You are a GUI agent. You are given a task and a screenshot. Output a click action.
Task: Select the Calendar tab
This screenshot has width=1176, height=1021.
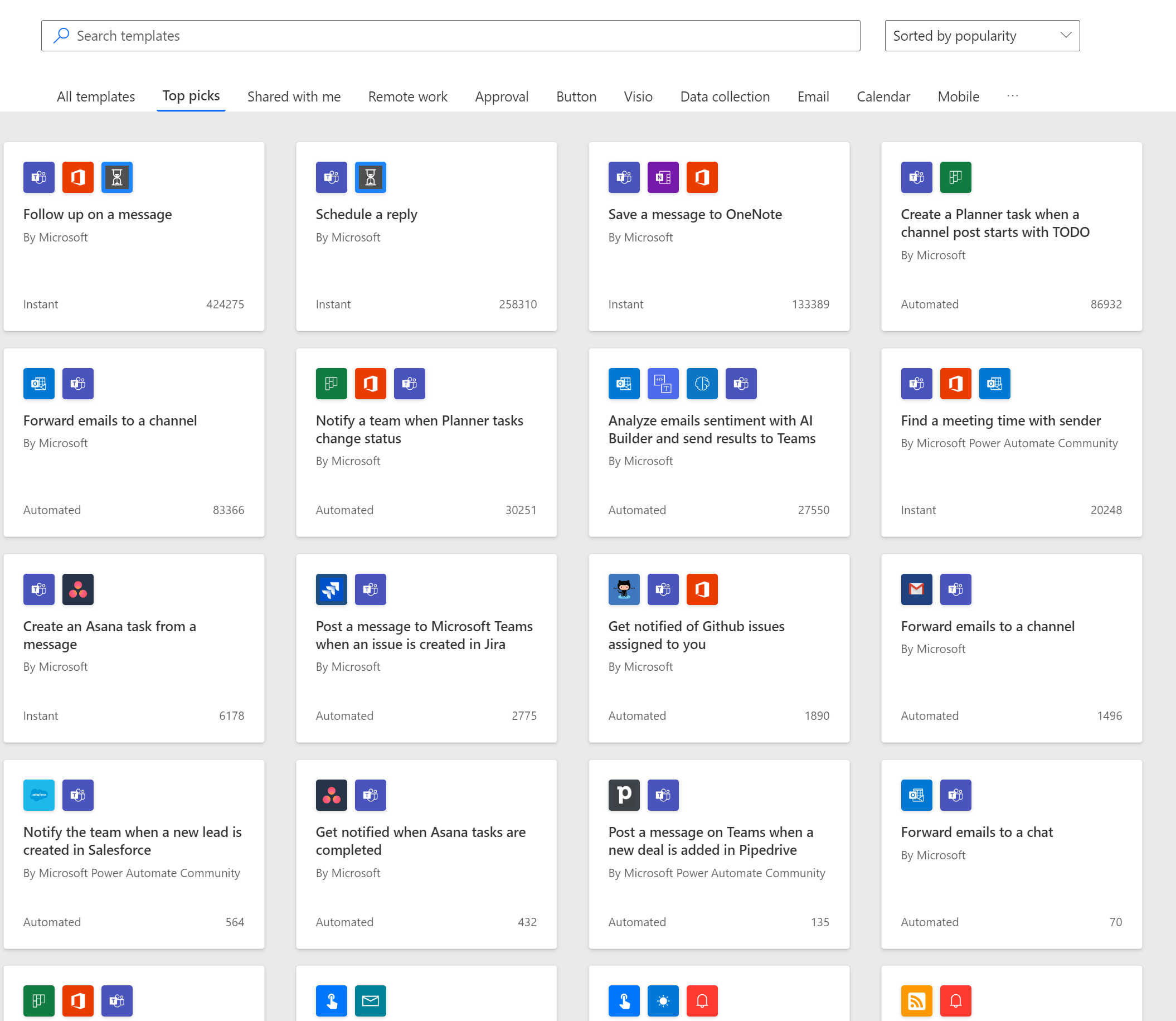coord(883,96)
